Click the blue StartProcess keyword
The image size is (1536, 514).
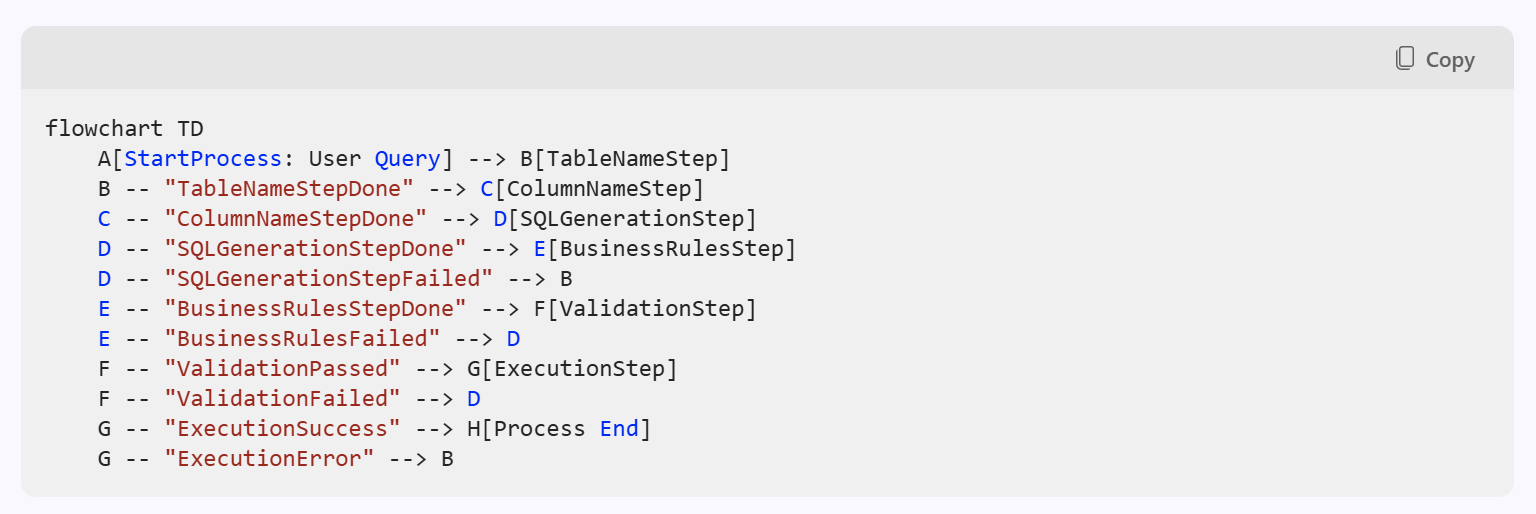[x=203, y=158]
